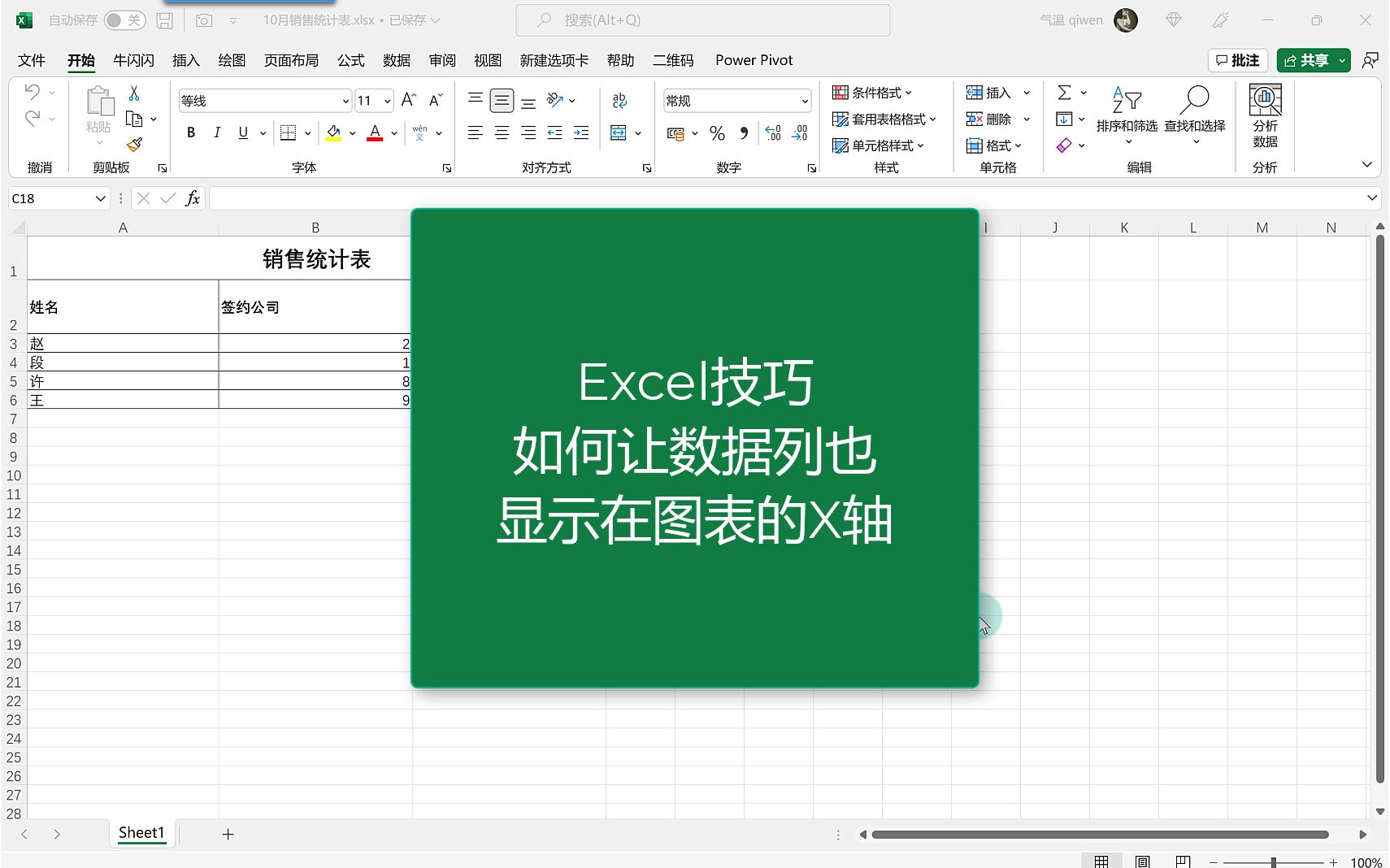Add a new worksheet with the plus button

228,833
